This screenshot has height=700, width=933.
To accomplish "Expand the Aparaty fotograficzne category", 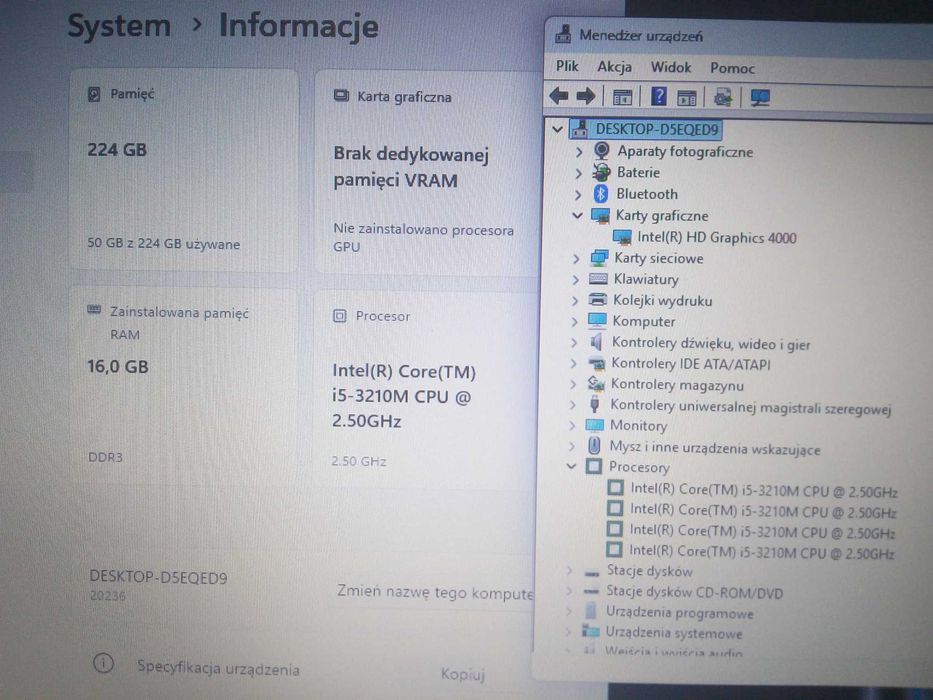I will [x=578, y=152].
